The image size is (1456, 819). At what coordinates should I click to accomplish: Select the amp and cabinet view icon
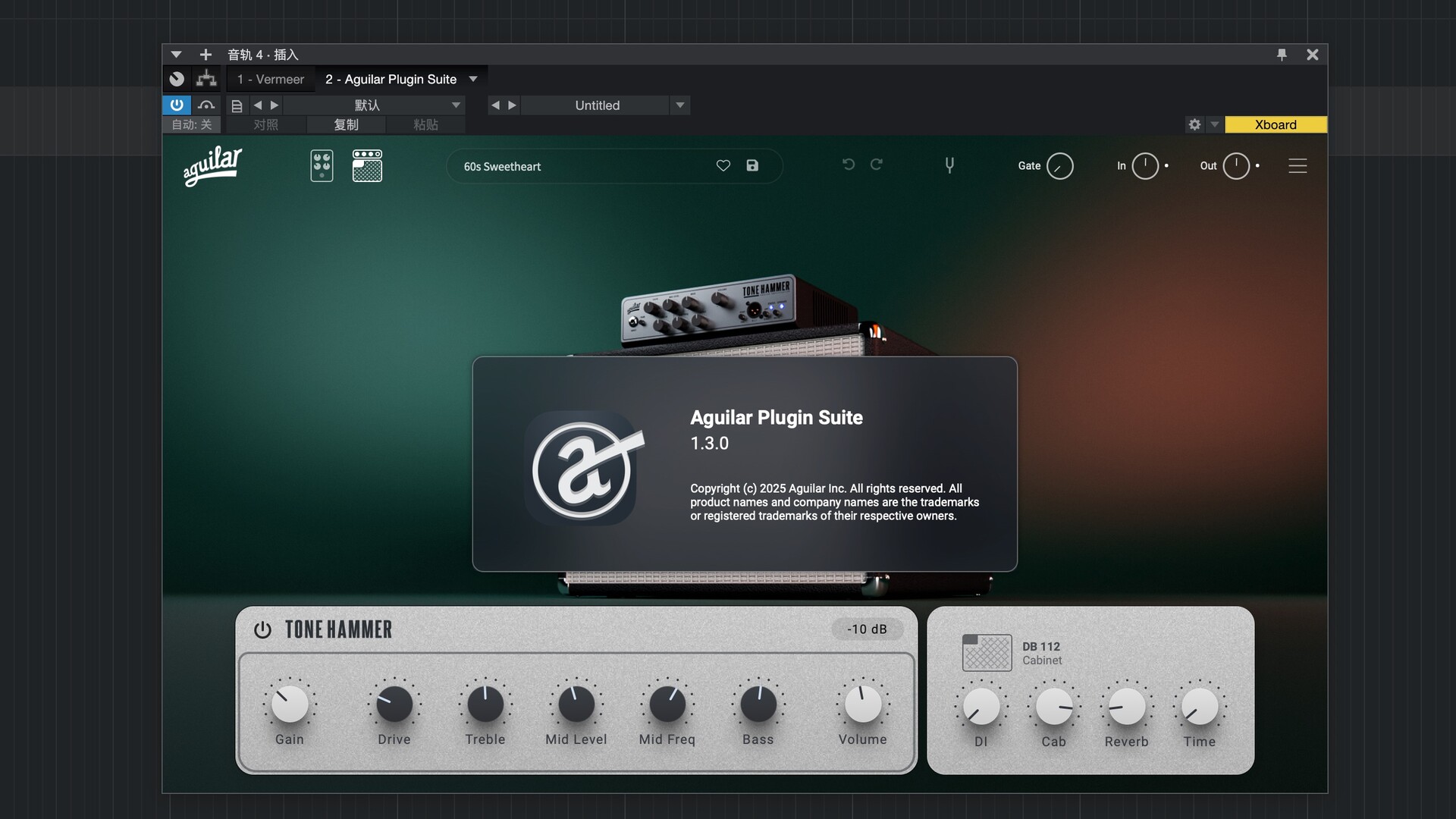pos(367,166)
